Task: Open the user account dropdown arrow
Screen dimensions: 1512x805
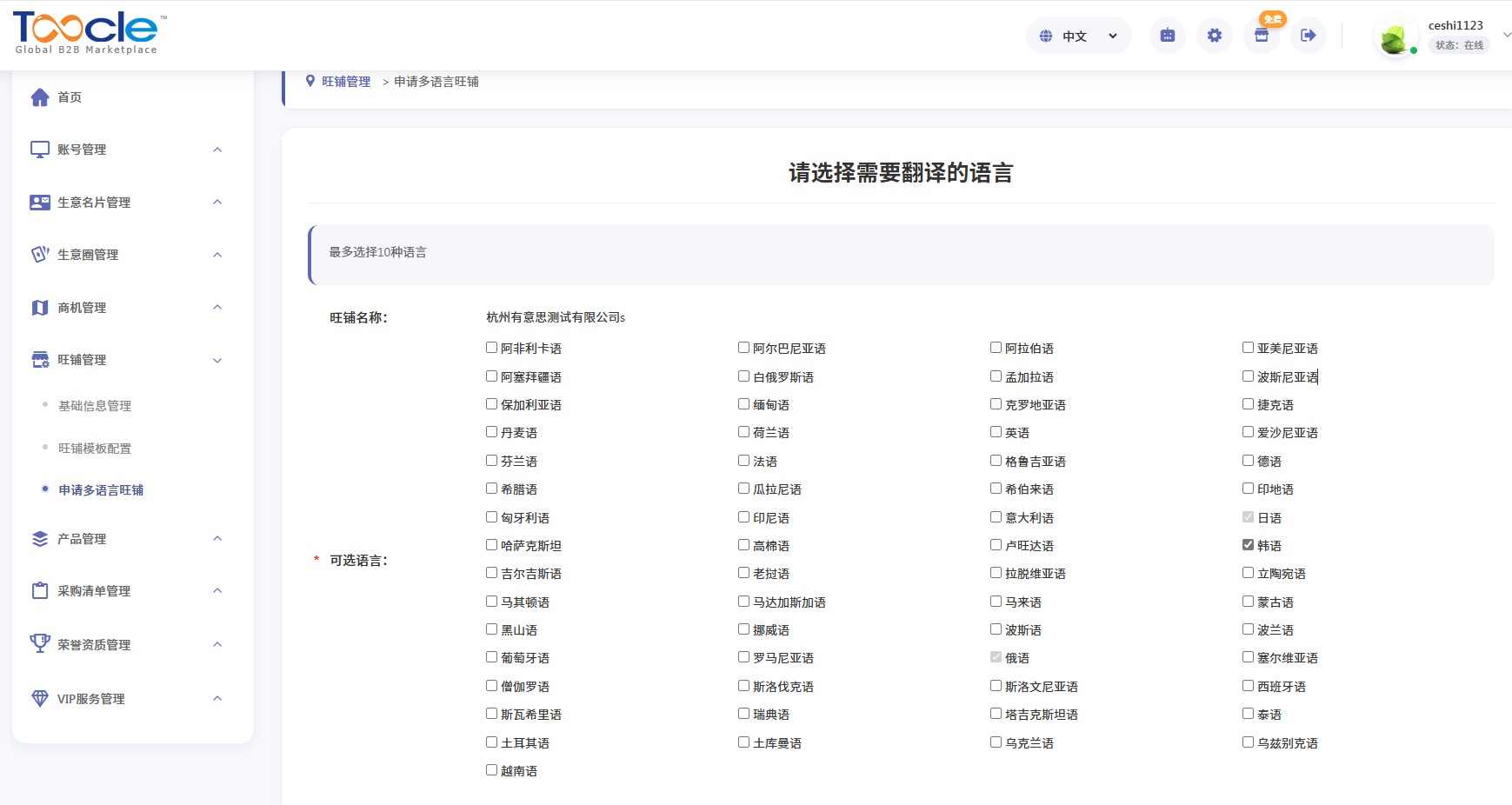Action: point(1507,35)
